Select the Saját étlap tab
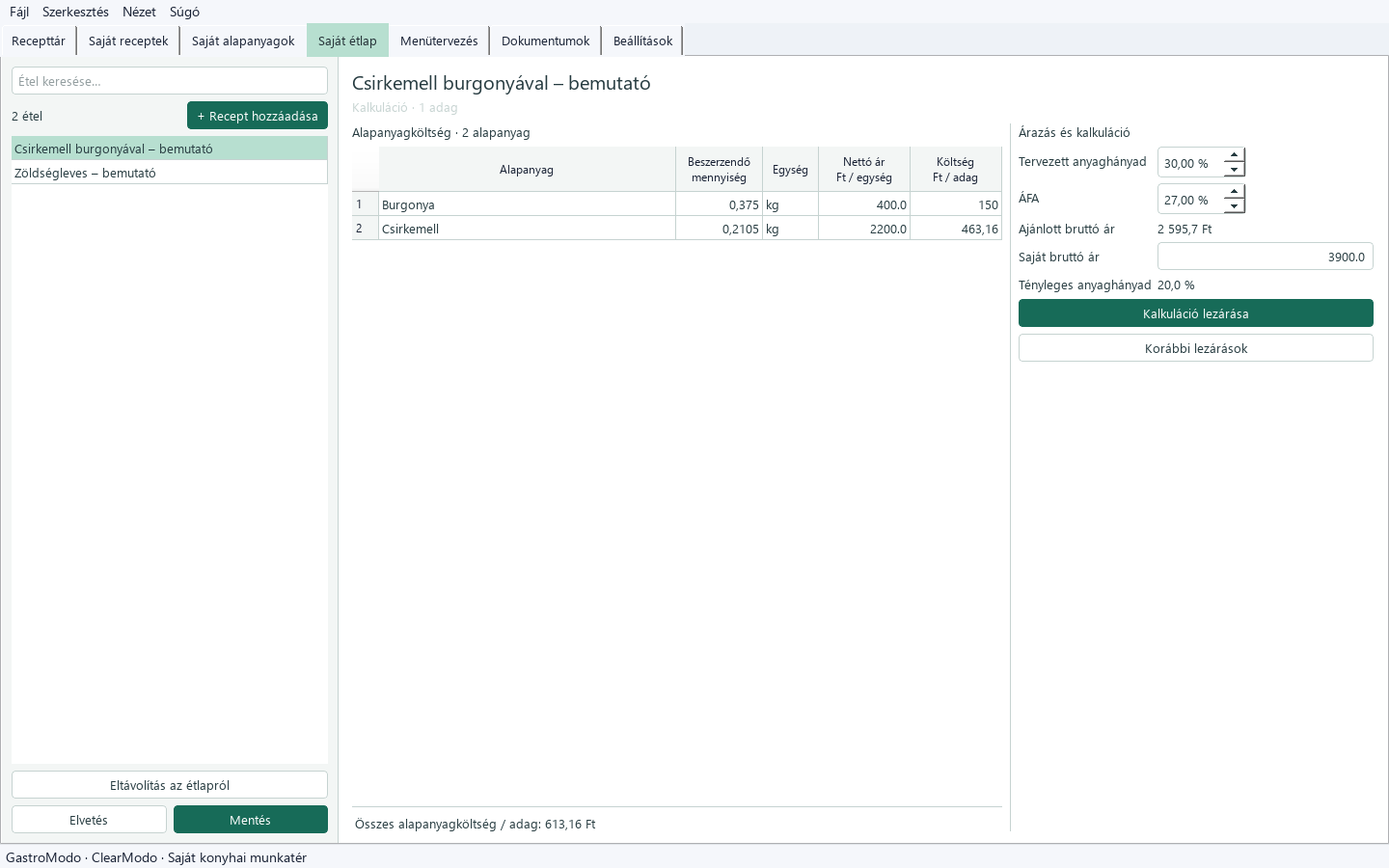 pos(347,41)
